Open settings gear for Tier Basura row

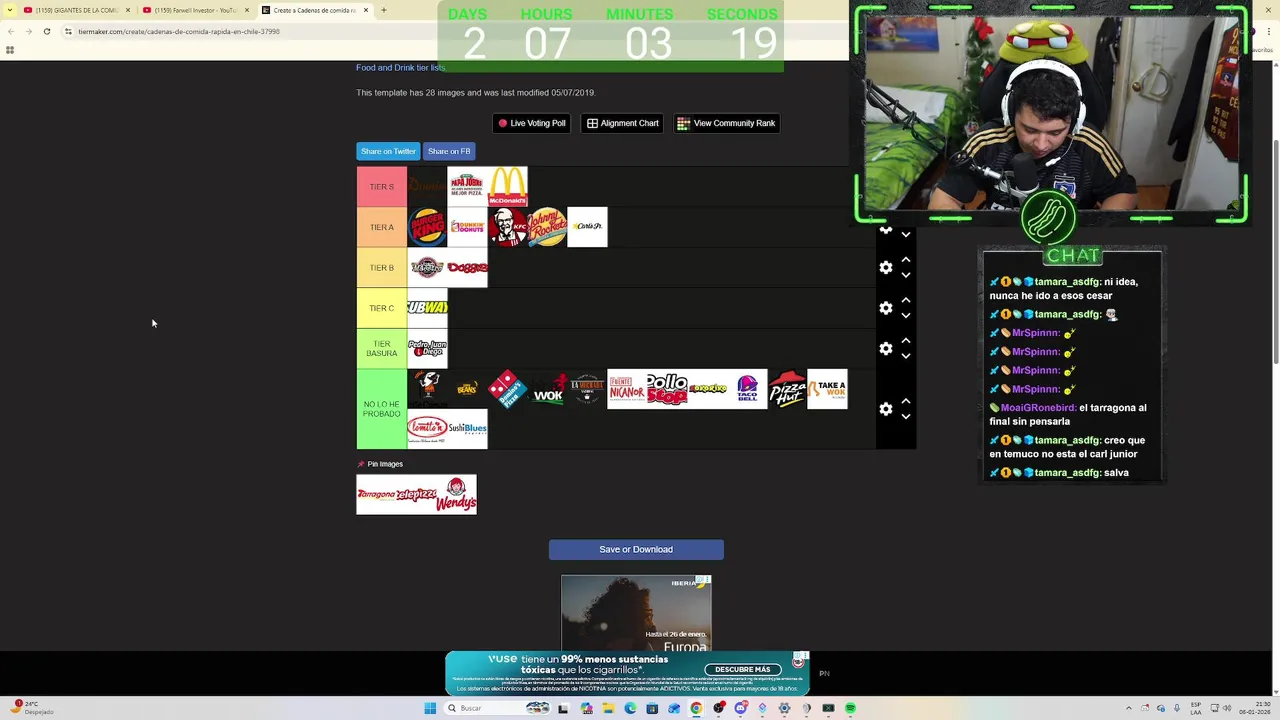click(x=886, y=348)
